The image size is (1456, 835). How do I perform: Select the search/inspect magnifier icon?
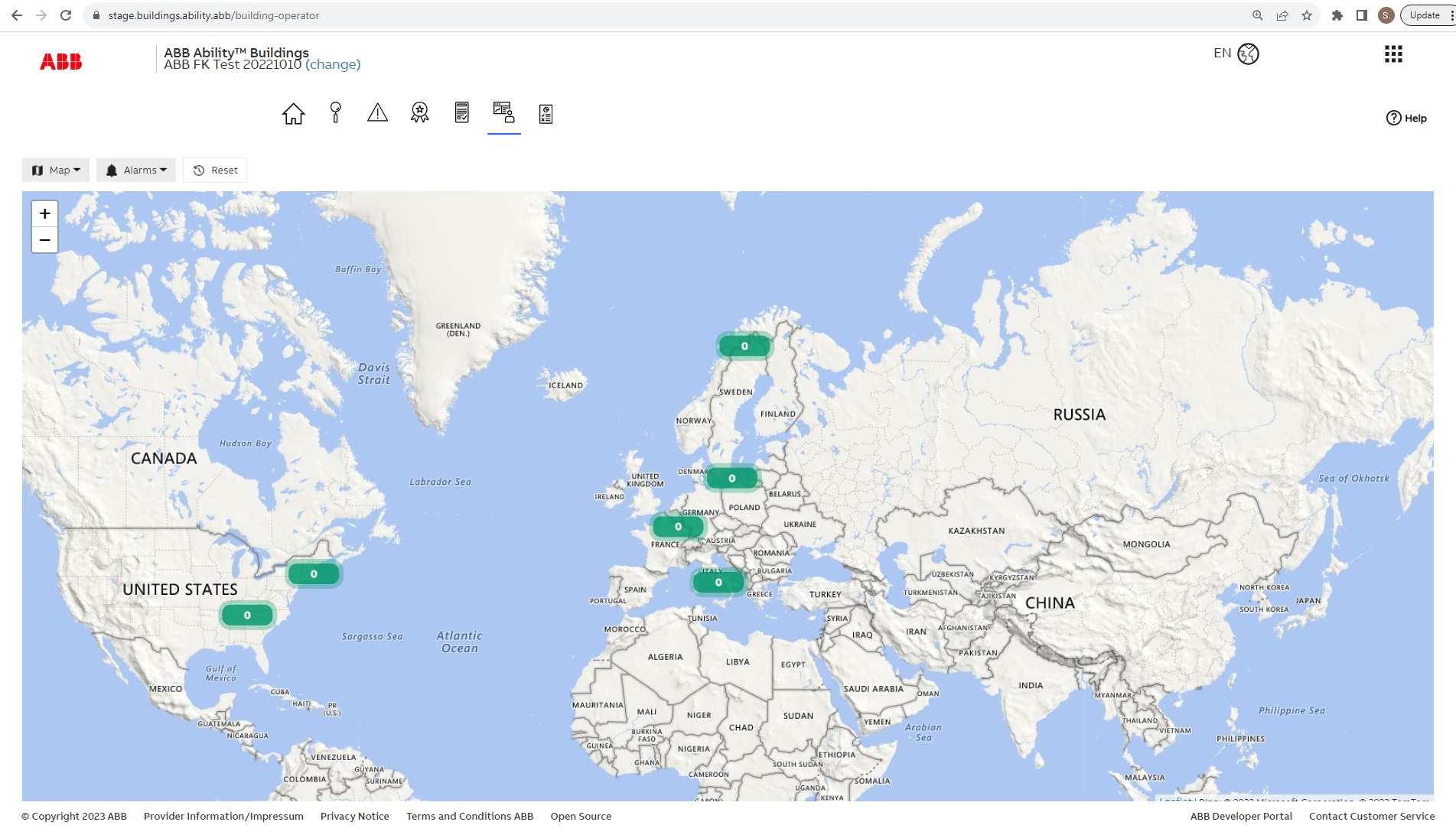click(x=335, y=113)
